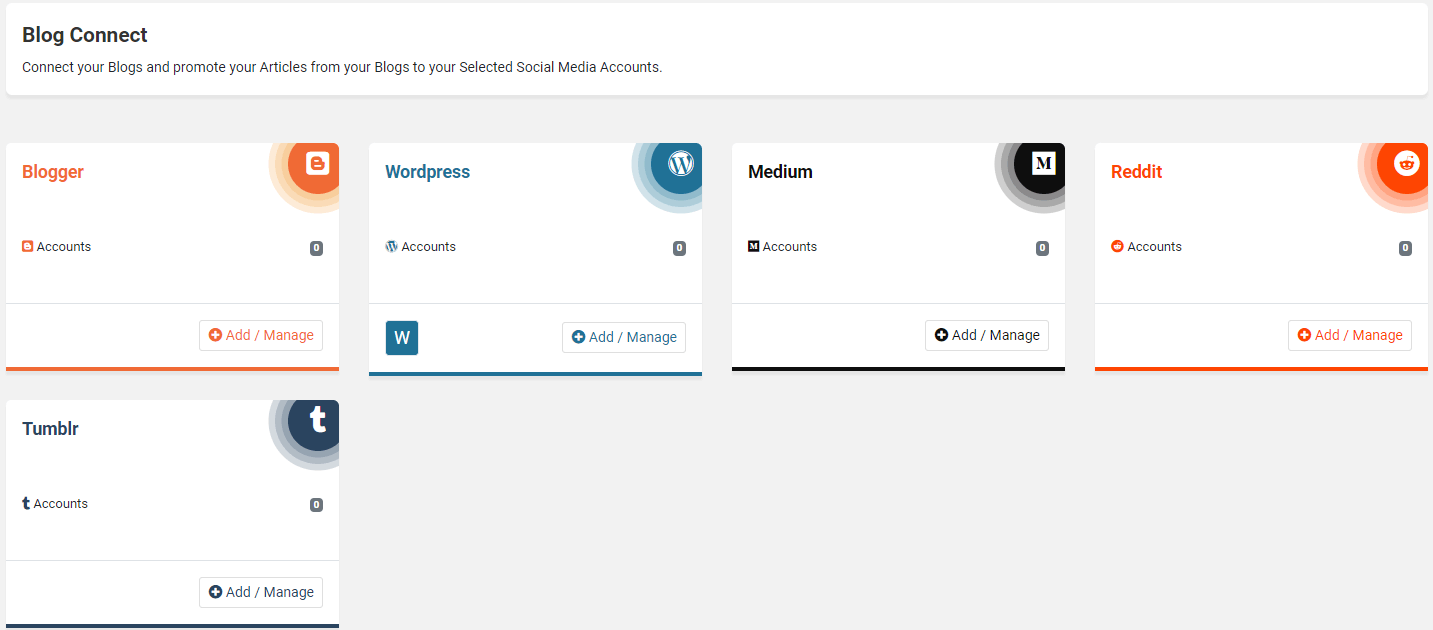Screen dimensions: 1433x630
Task: Click the 'Connect your Blogs' description text
Action: tap(342, 68)
